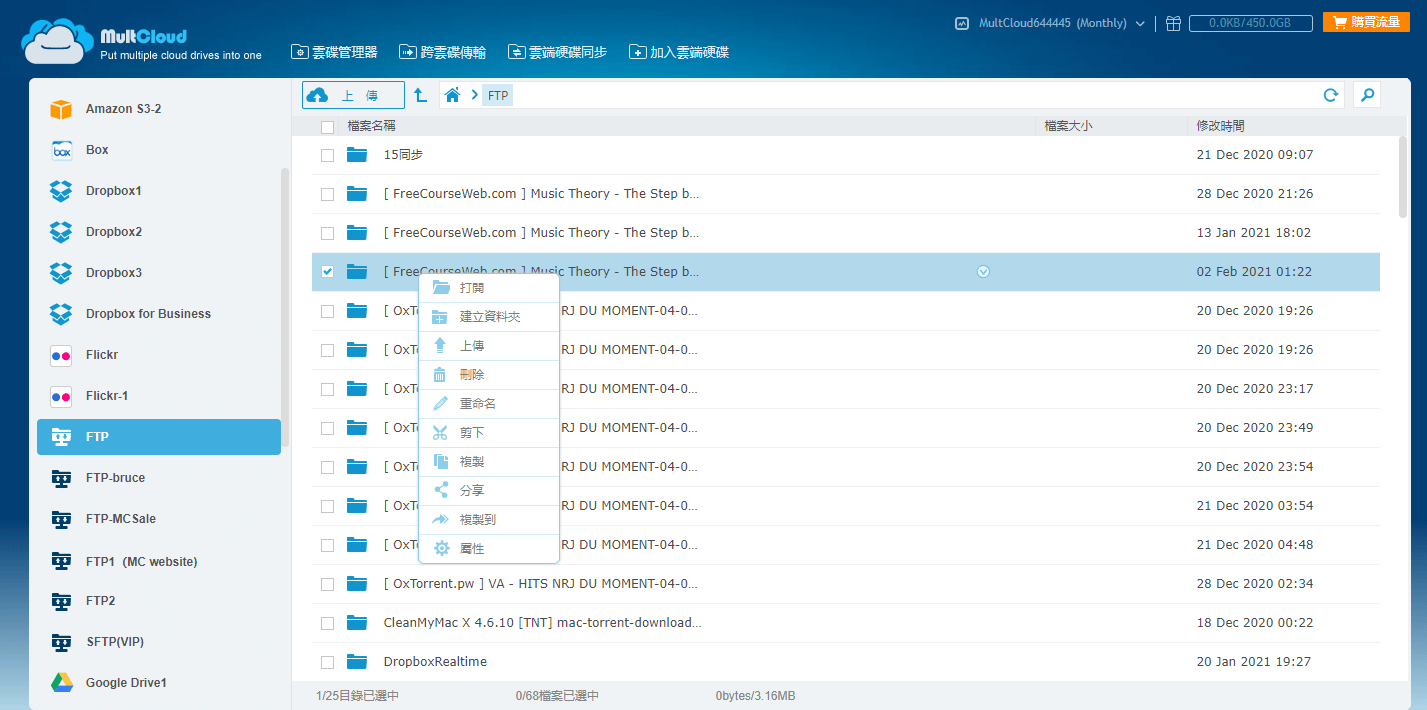Check the 15同步 folder checkbox
The width and height of the screenshot is (1427, 710).
[327, 155]
